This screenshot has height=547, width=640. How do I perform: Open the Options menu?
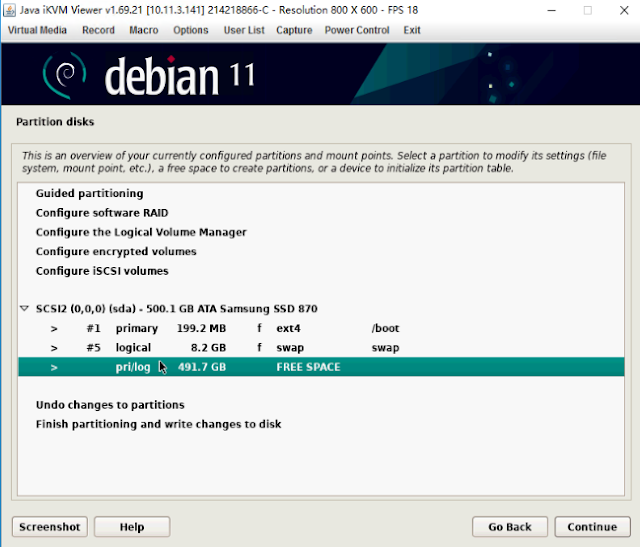click(x=191, y=30)
